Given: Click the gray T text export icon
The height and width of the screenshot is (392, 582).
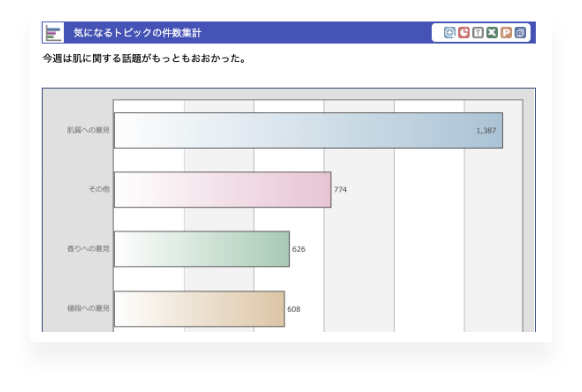Looking at the screenshot, I should point(478,33).
